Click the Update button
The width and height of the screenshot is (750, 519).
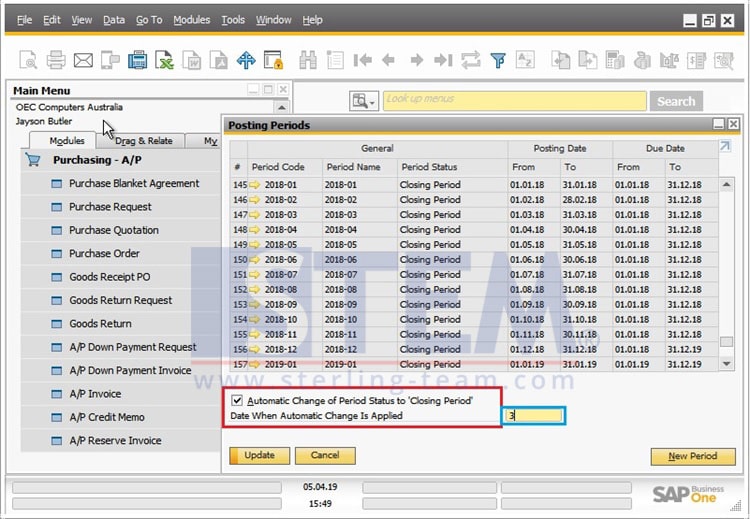pyautogui.click(x=259, y=455)
